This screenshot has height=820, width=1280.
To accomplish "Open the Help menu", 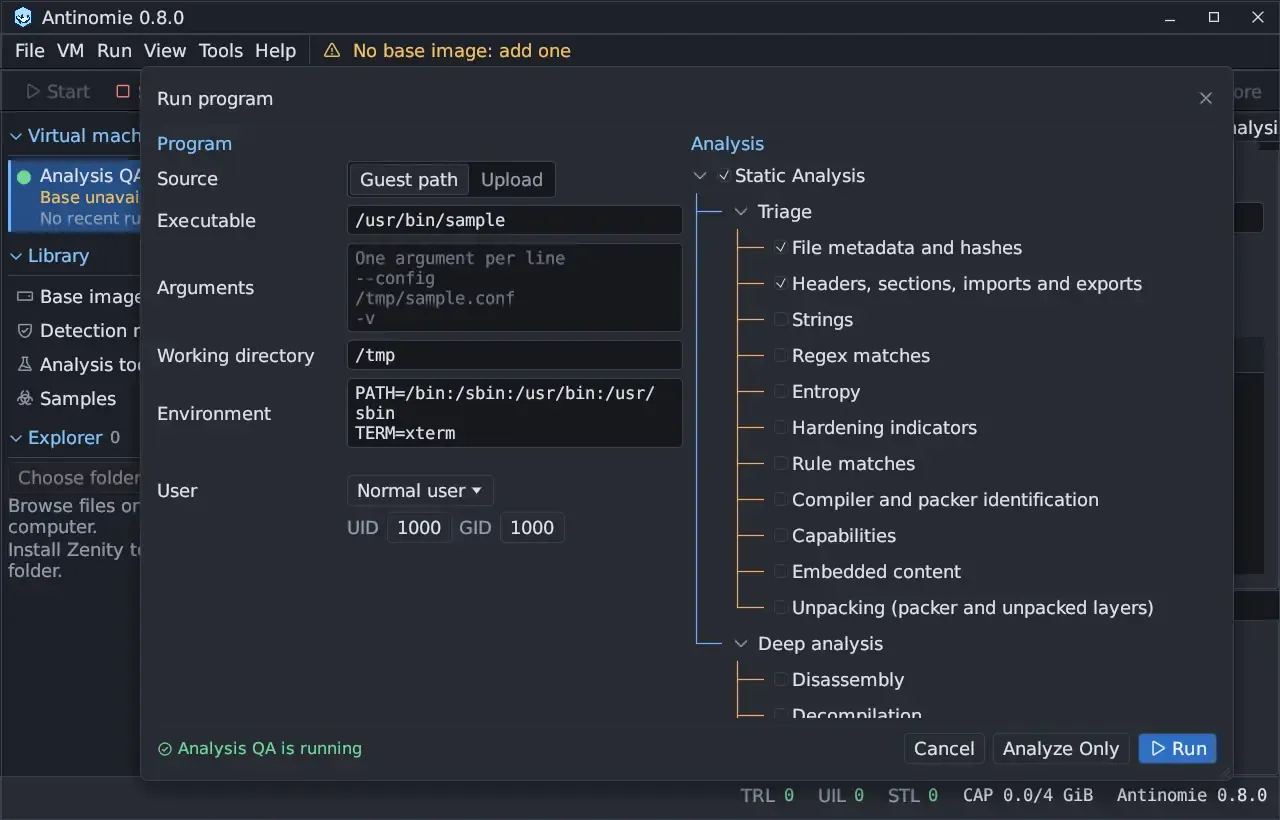I will tap(276, 51).
